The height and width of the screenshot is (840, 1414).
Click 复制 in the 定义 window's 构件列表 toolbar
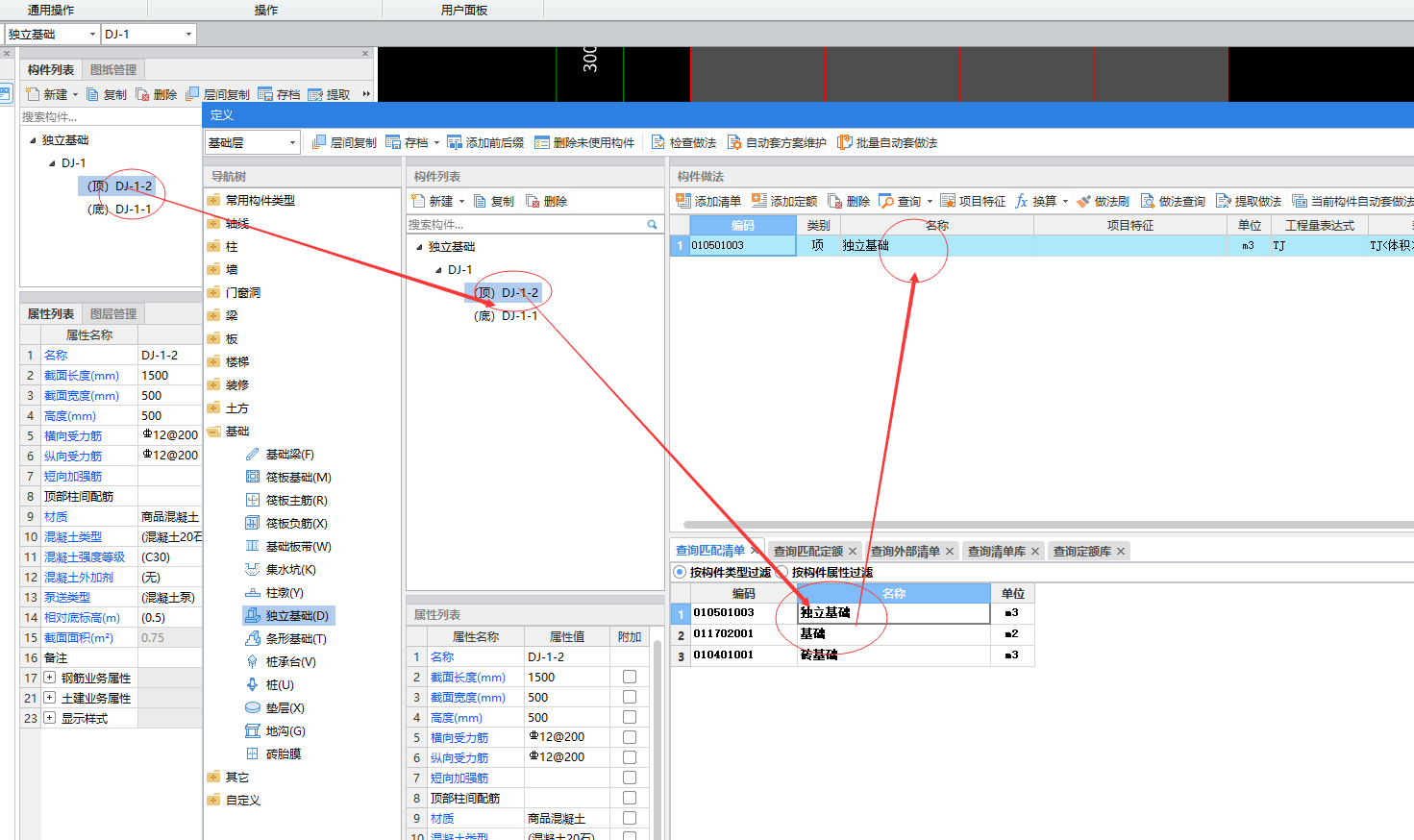[494, 201]
